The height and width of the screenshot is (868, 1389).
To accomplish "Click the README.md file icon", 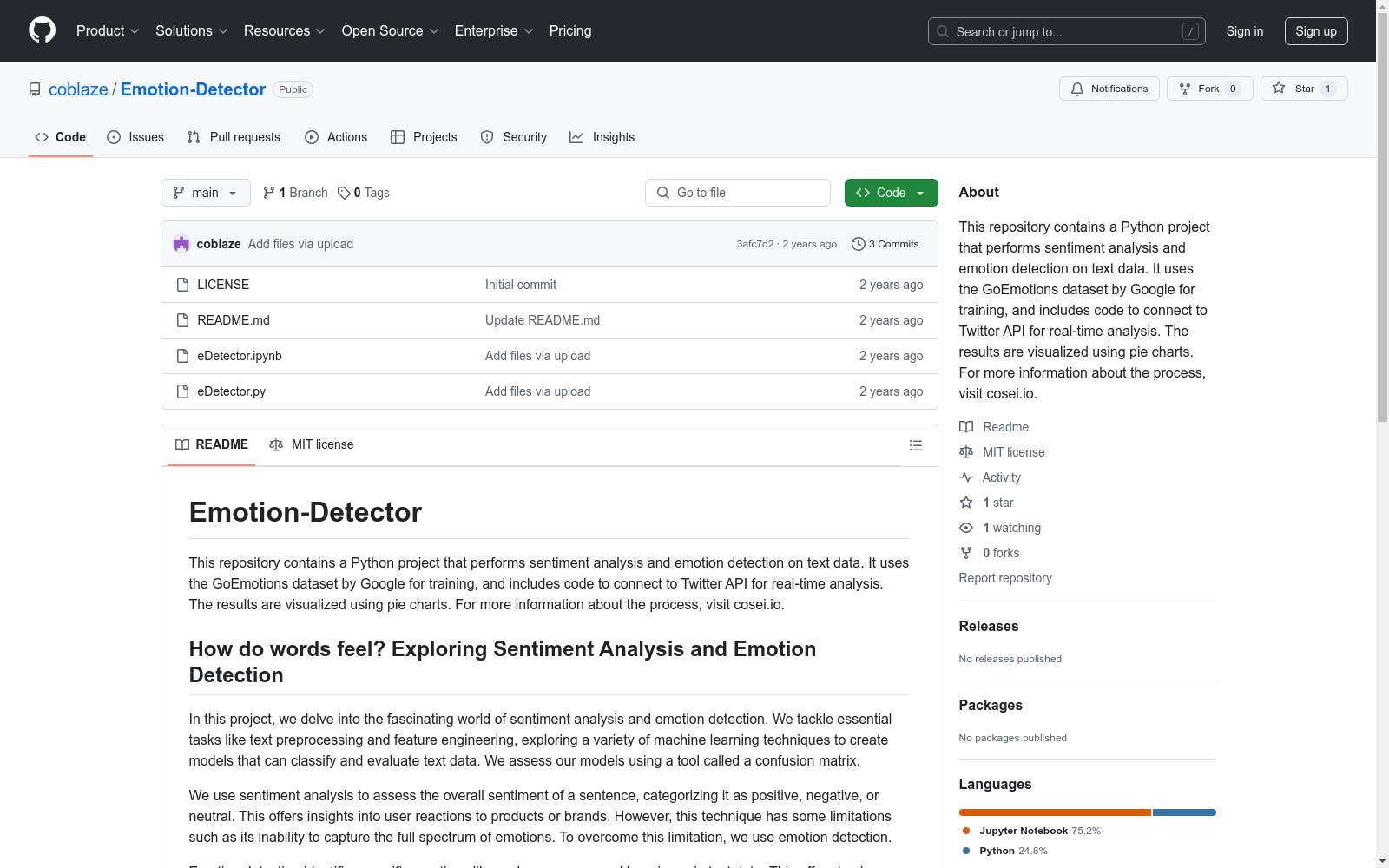I will [182, 320].
